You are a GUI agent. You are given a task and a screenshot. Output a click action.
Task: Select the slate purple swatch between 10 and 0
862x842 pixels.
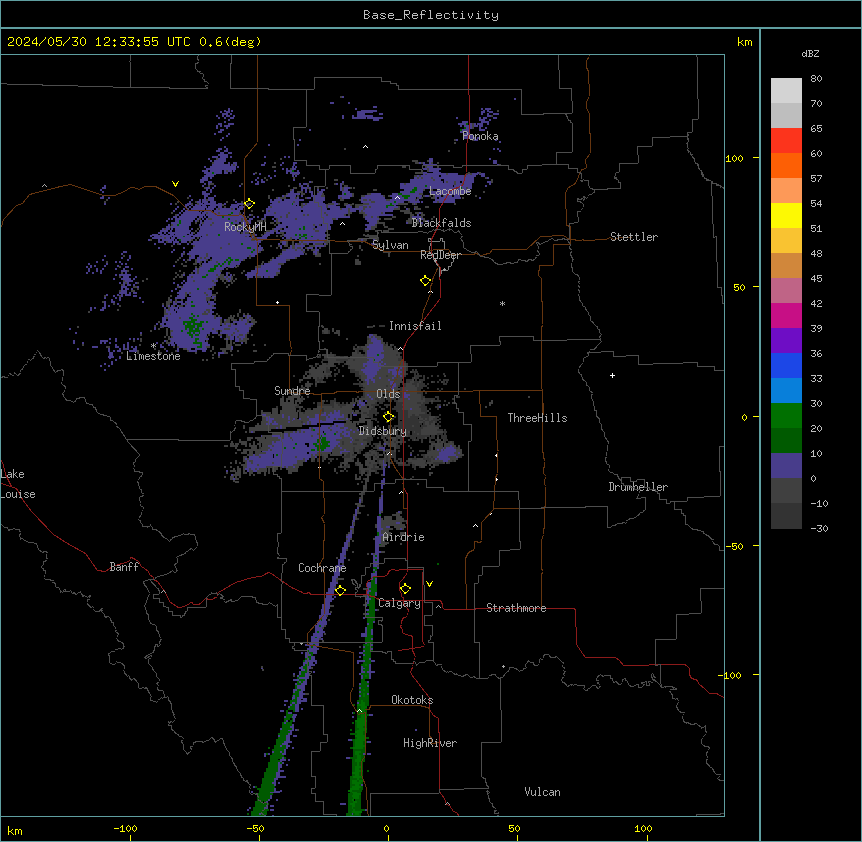(786, 466)
